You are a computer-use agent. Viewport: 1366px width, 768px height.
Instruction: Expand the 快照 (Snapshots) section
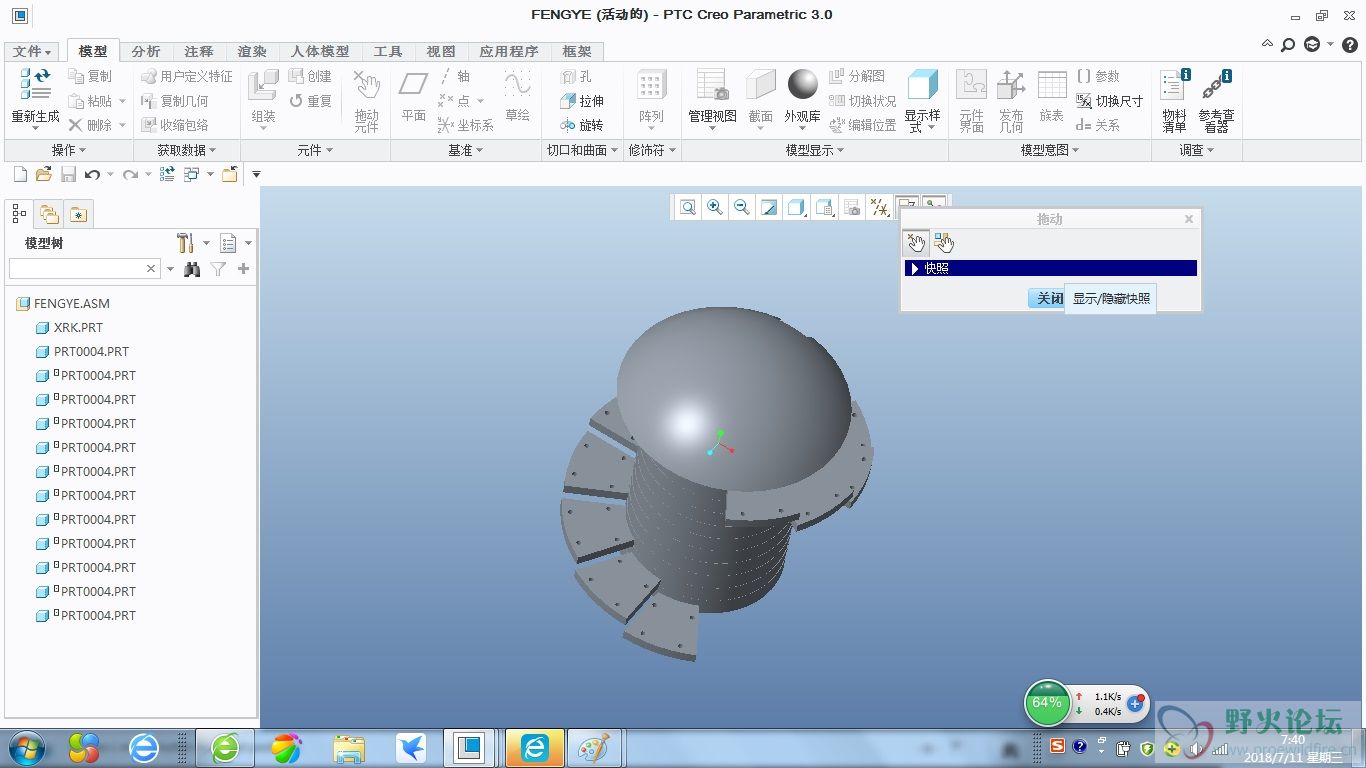click(x=915, y=268)
